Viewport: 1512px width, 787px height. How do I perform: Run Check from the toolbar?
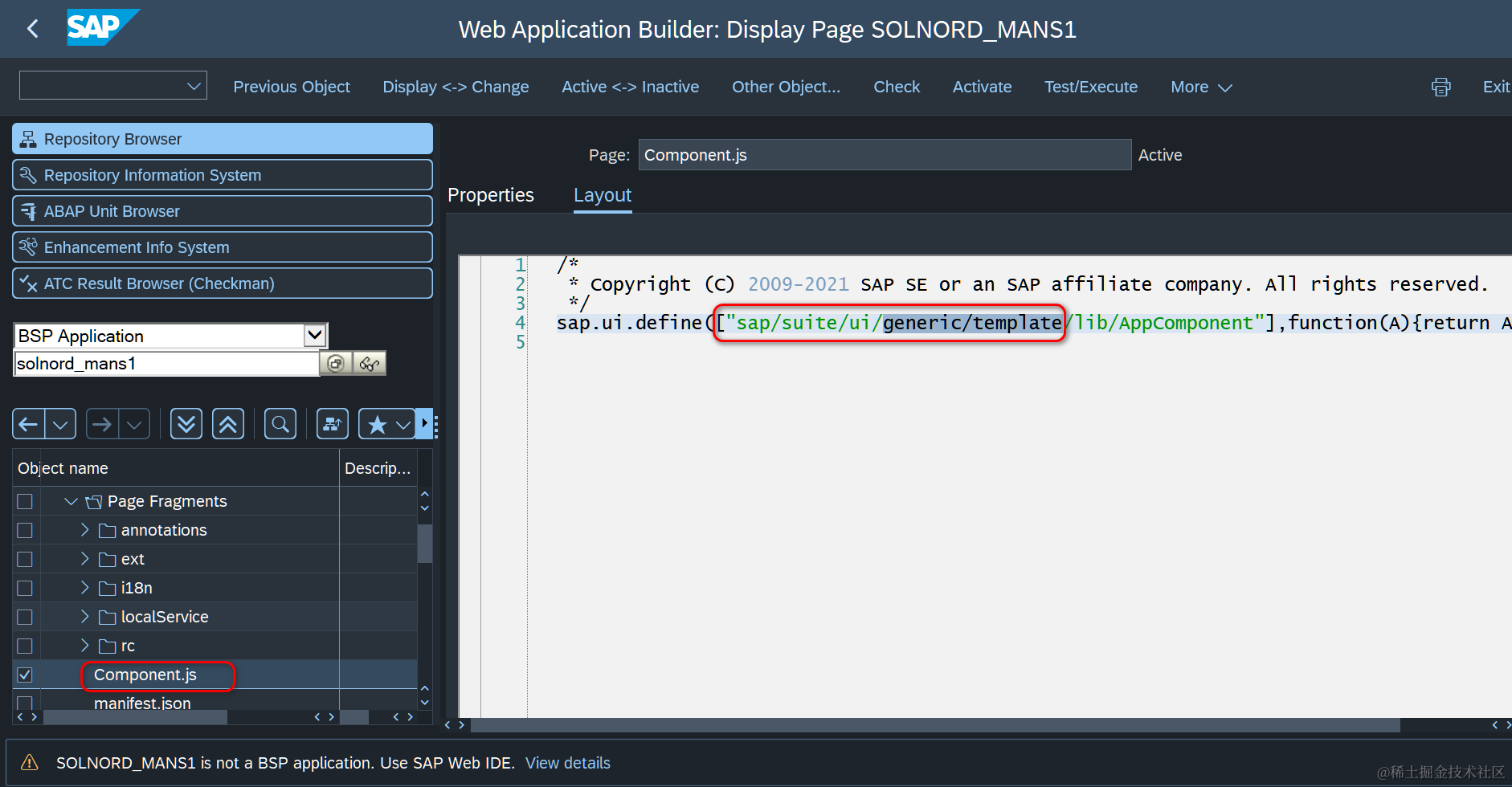click(x=897, y=87)
